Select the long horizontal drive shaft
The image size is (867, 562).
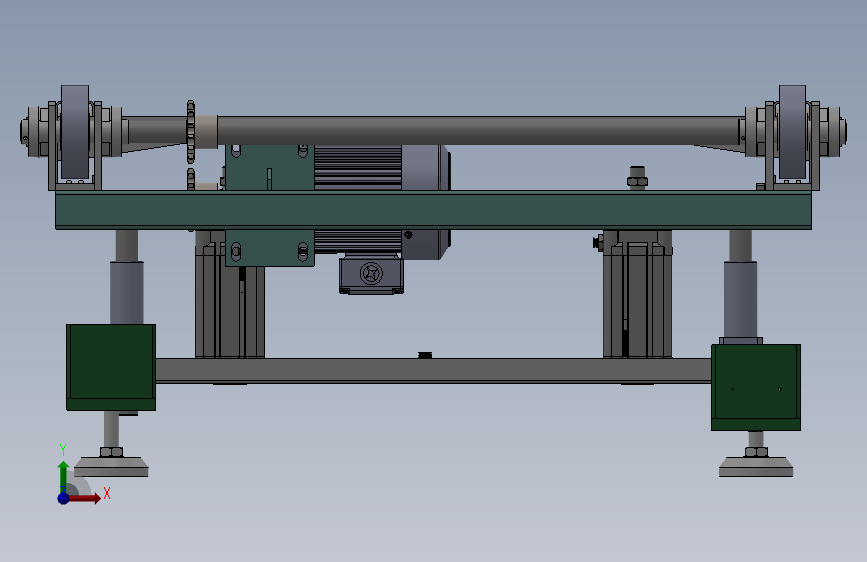(x=479, y=131)
